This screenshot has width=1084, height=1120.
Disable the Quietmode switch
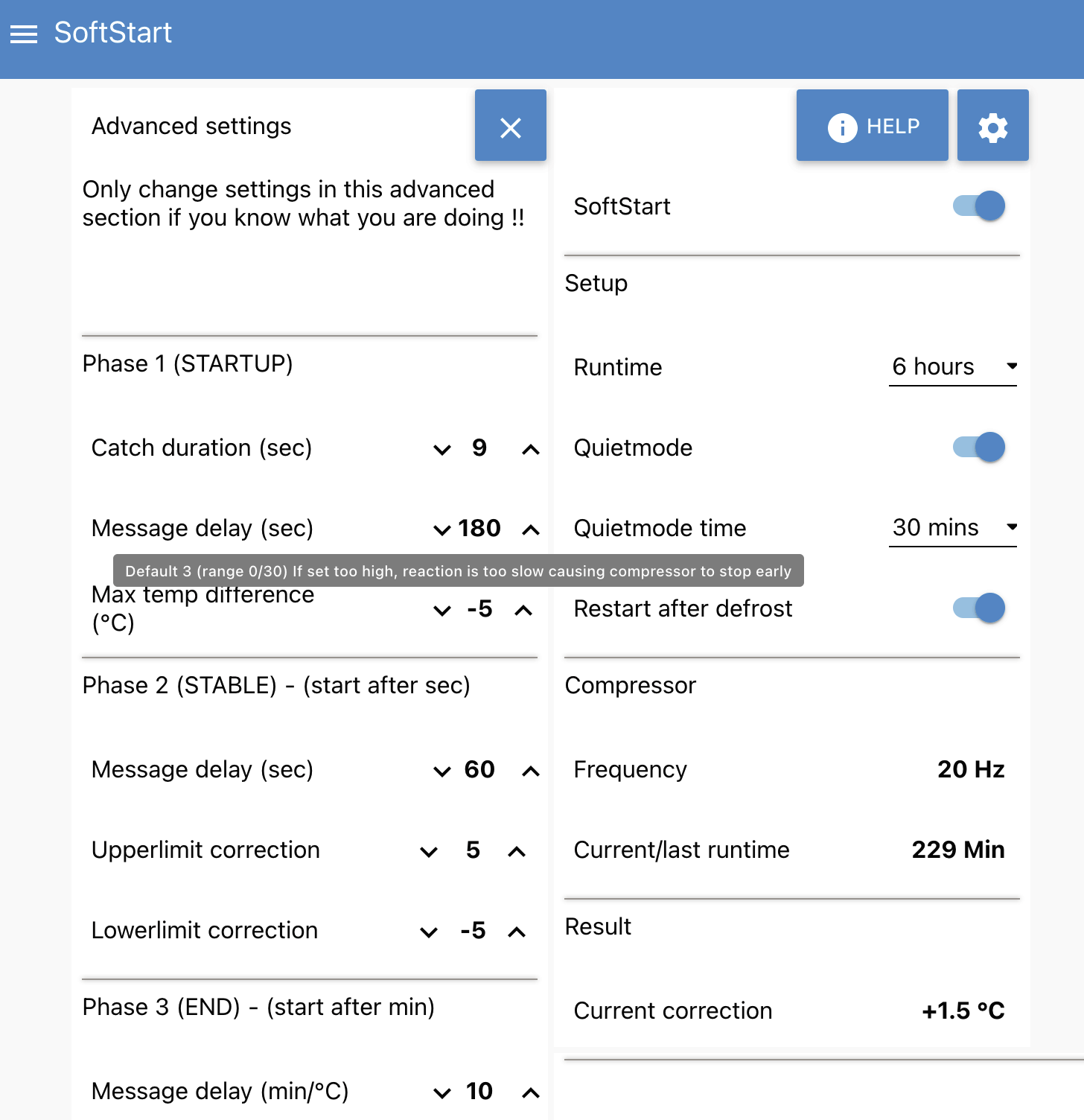pyautogui.click(x=979, y=448)
